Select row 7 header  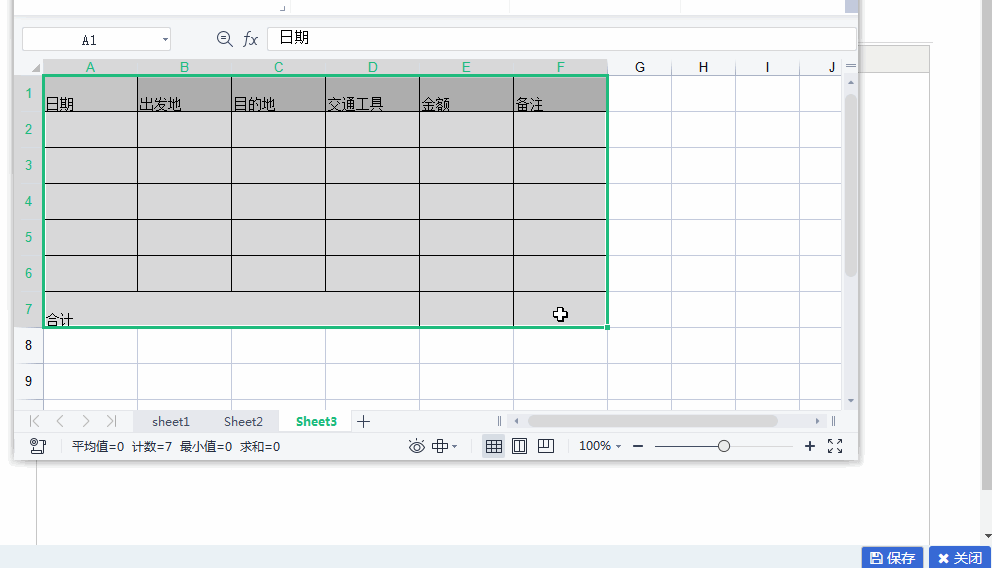coord(28,309)
